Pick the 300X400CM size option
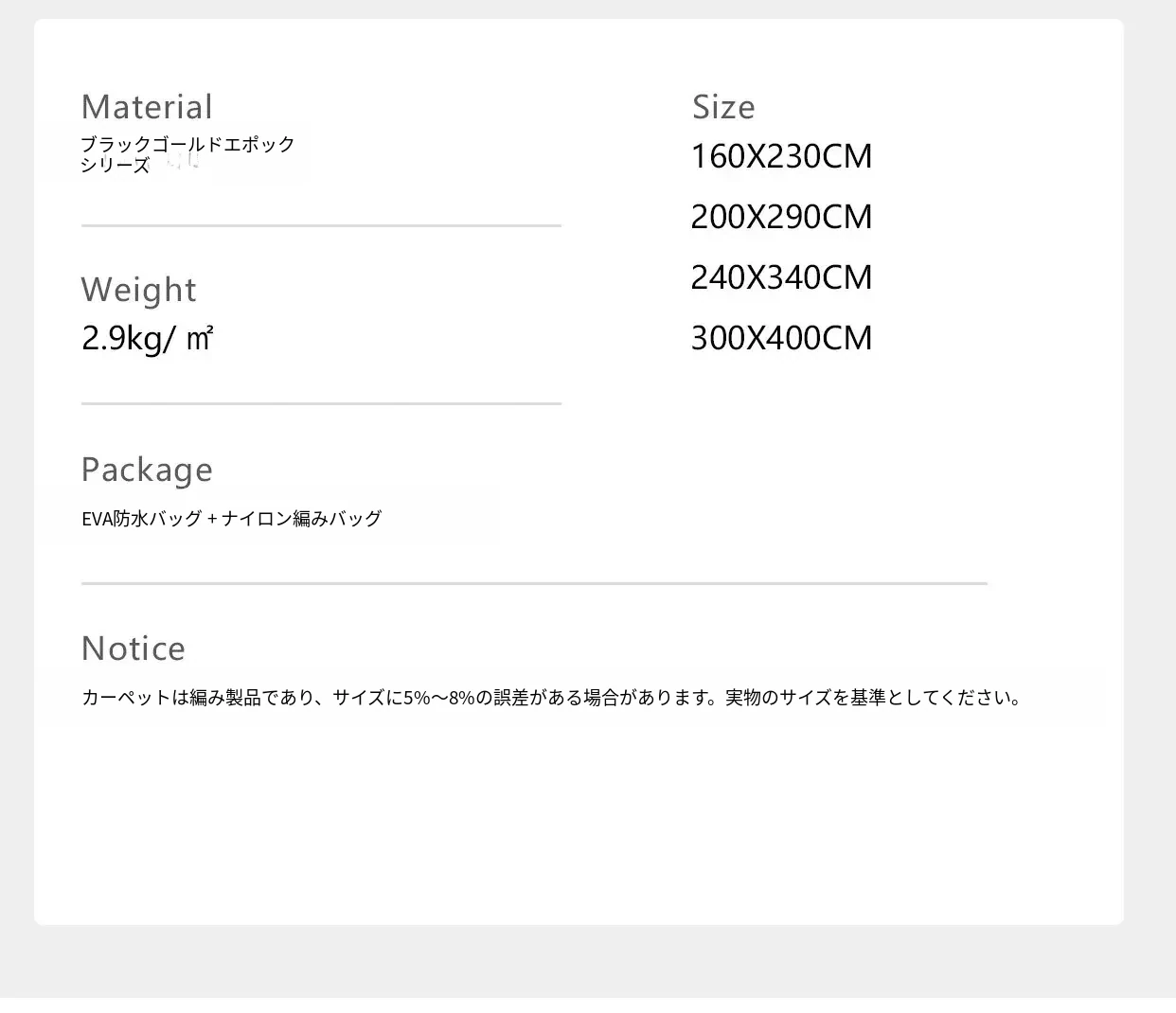Screen dimensions: 1176x1013 point(781,338)
